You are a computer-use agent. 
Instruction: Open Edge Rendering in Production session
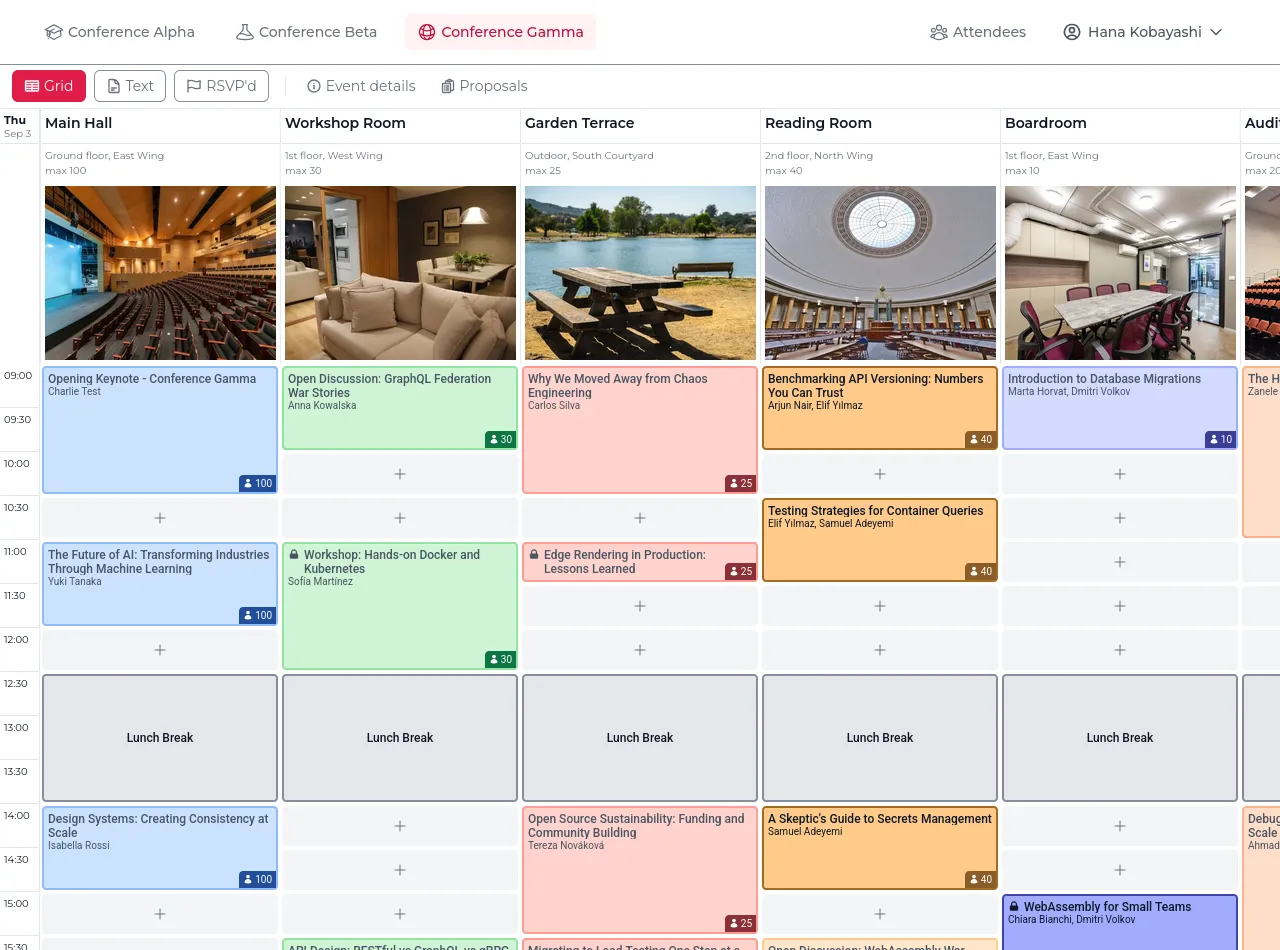pos(640,562)
